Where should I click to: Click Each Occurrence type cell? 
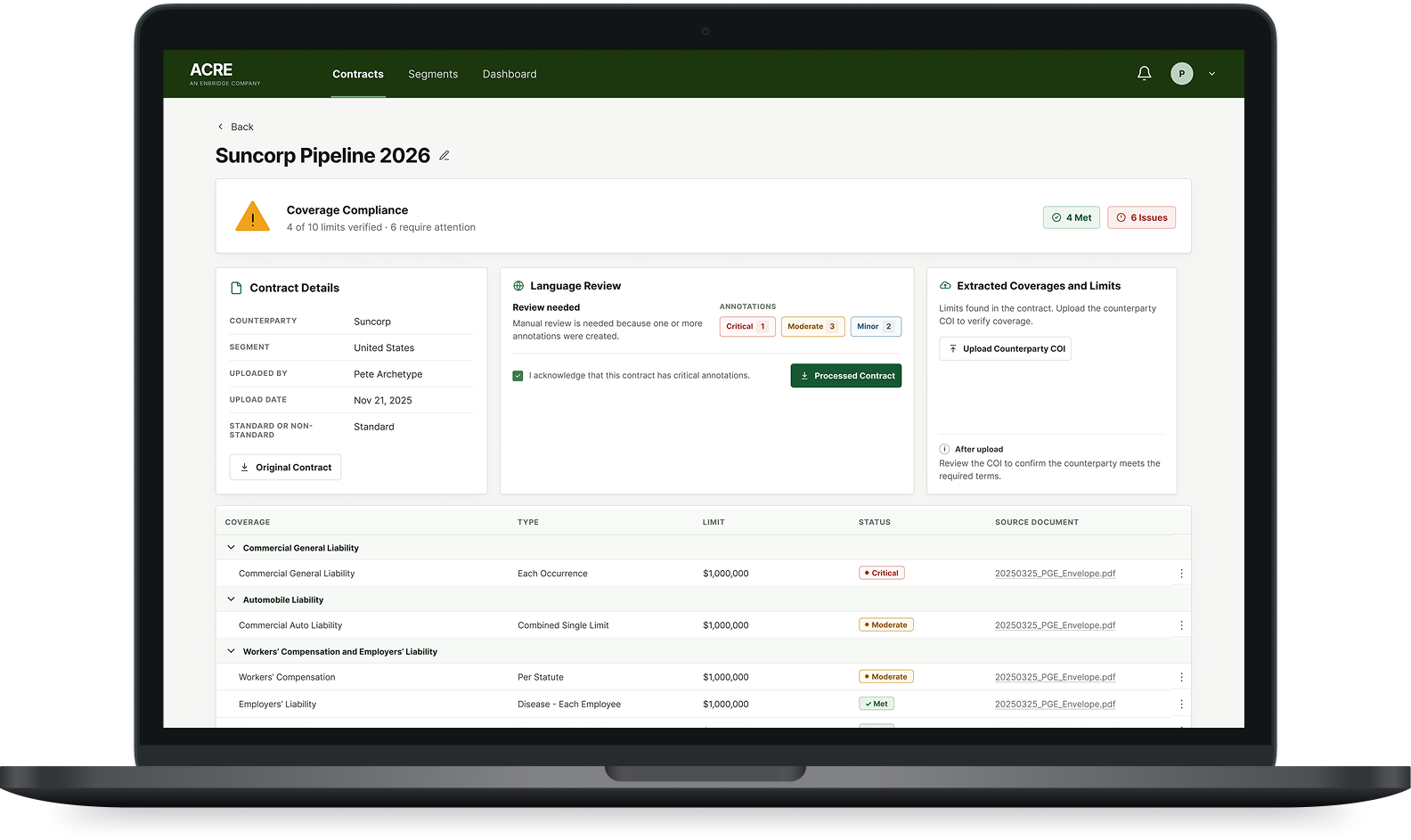click(552, 574)
